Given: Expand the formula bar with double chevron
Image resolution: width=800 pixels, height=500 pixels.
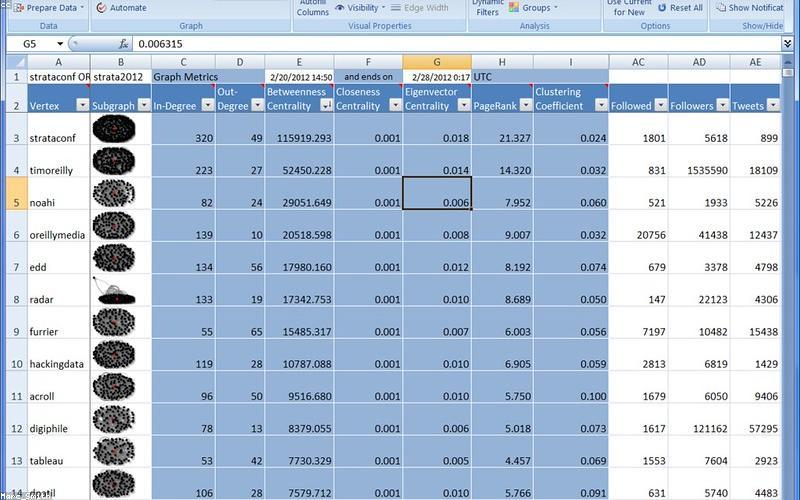Looking at the screenshot, I should pos(788,44).
